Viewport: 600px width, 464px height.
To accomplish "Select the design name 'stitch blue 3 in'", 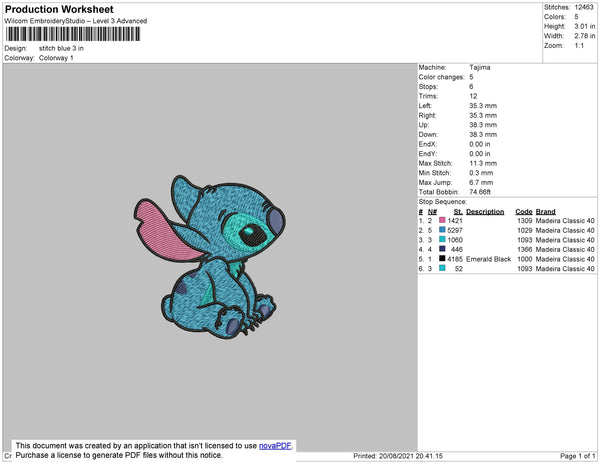I will (61, 48).
